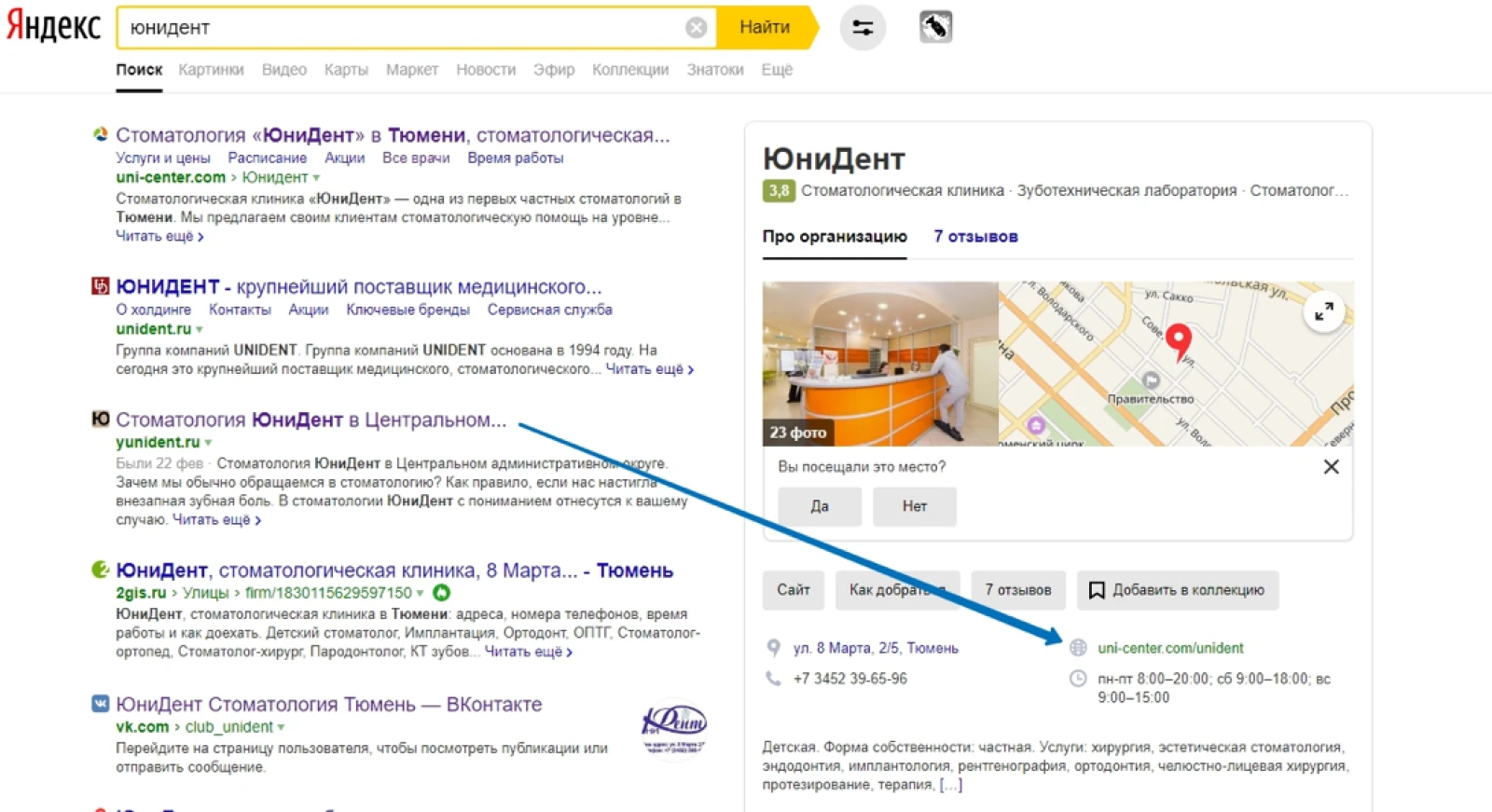Click the clock icon by opening hours
The image size is (1492, 812).
(x=1078, y=679)
